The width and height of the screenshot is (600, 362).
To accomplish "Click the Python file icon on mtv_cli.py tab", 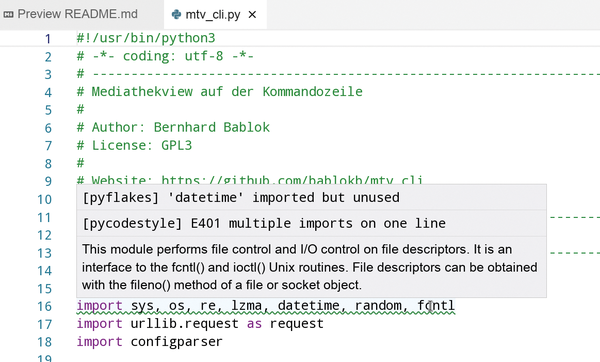I will click(176, 15).
